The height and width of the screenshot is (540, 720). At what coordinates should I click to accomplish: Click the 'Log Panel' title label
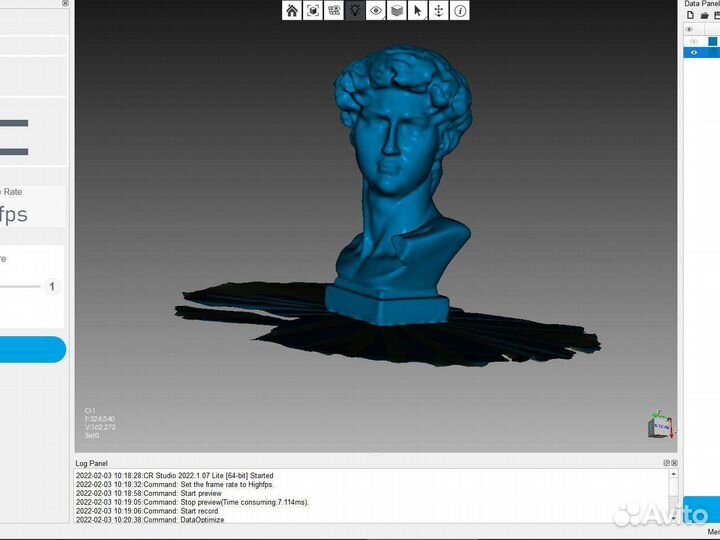point(91,463)
